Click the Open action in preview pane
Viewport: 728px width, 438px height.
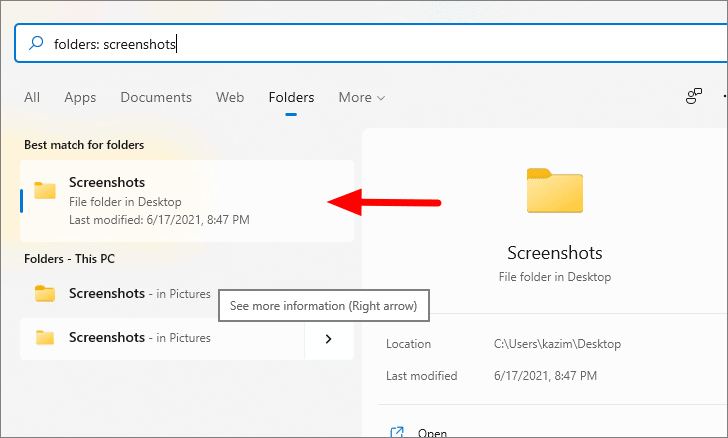432,432
